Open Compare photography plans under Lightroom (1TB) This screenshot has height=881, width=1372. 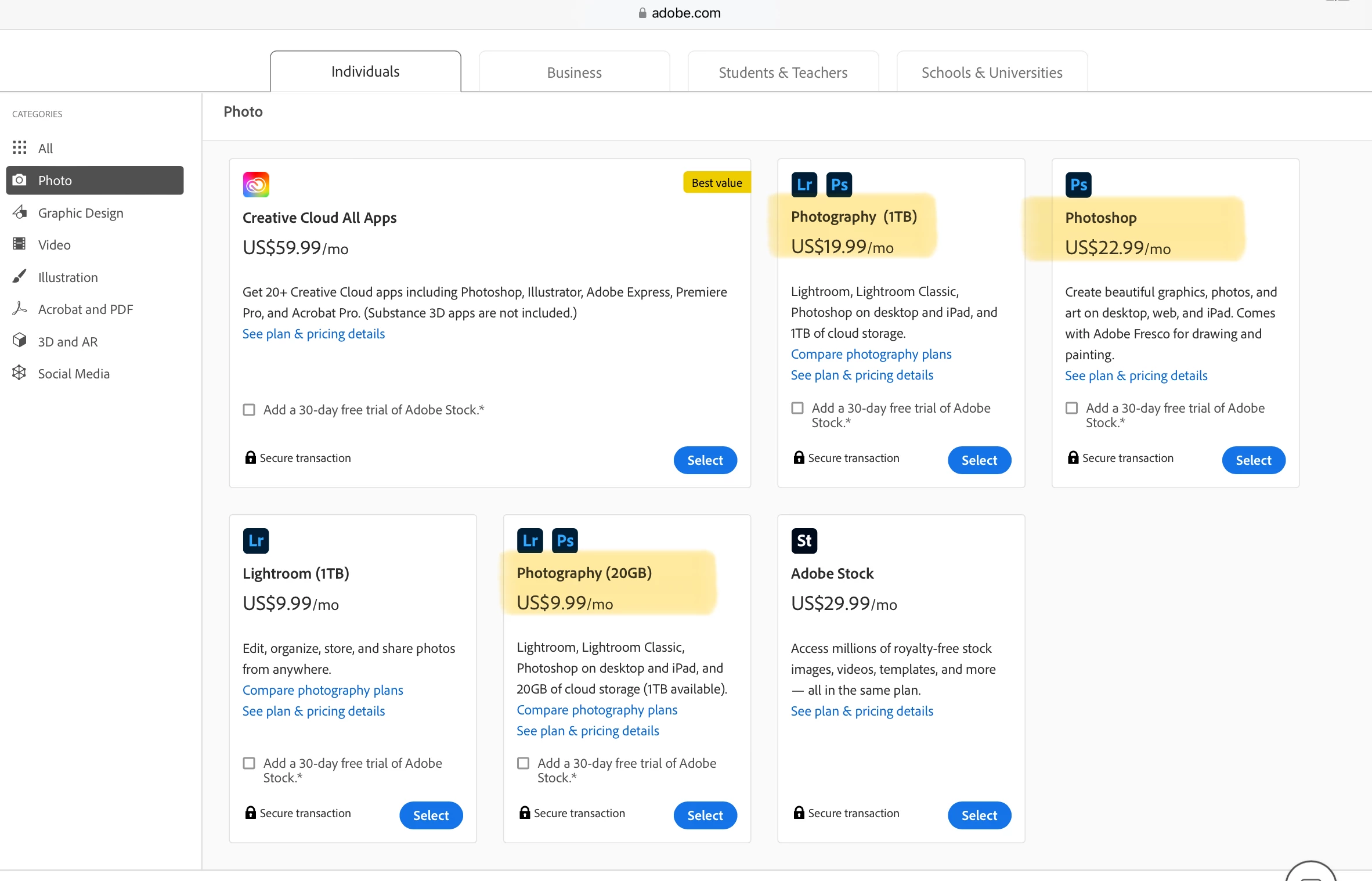pos(323,690)
